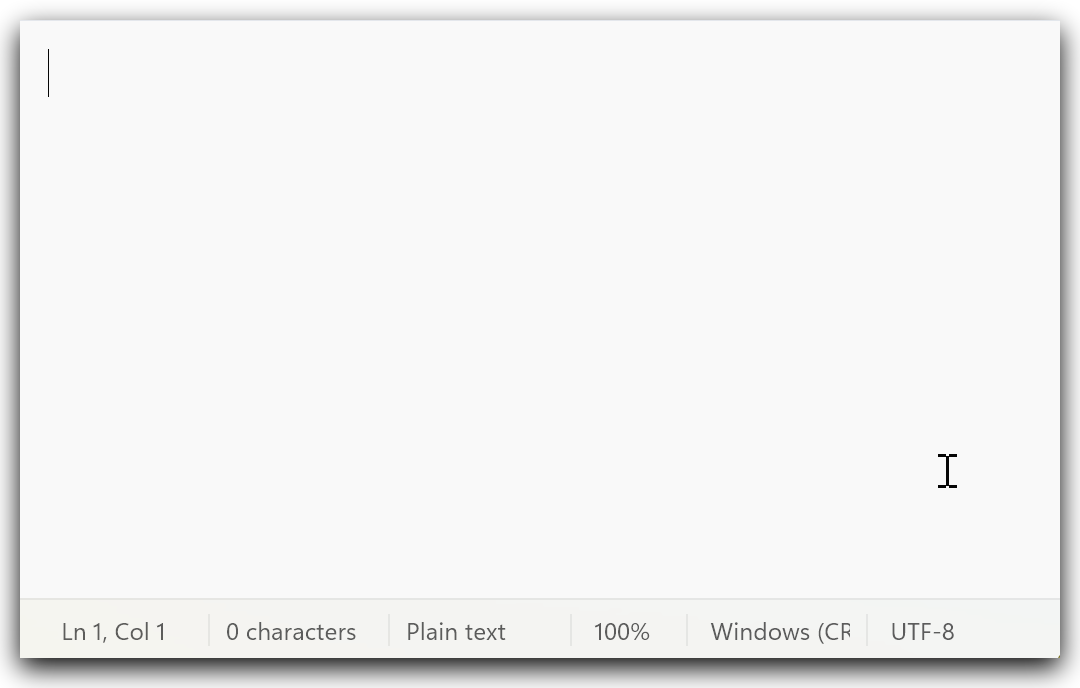Click the I-beam mouse pointer location
The image size is (1080, 688).
click(947, 471)
